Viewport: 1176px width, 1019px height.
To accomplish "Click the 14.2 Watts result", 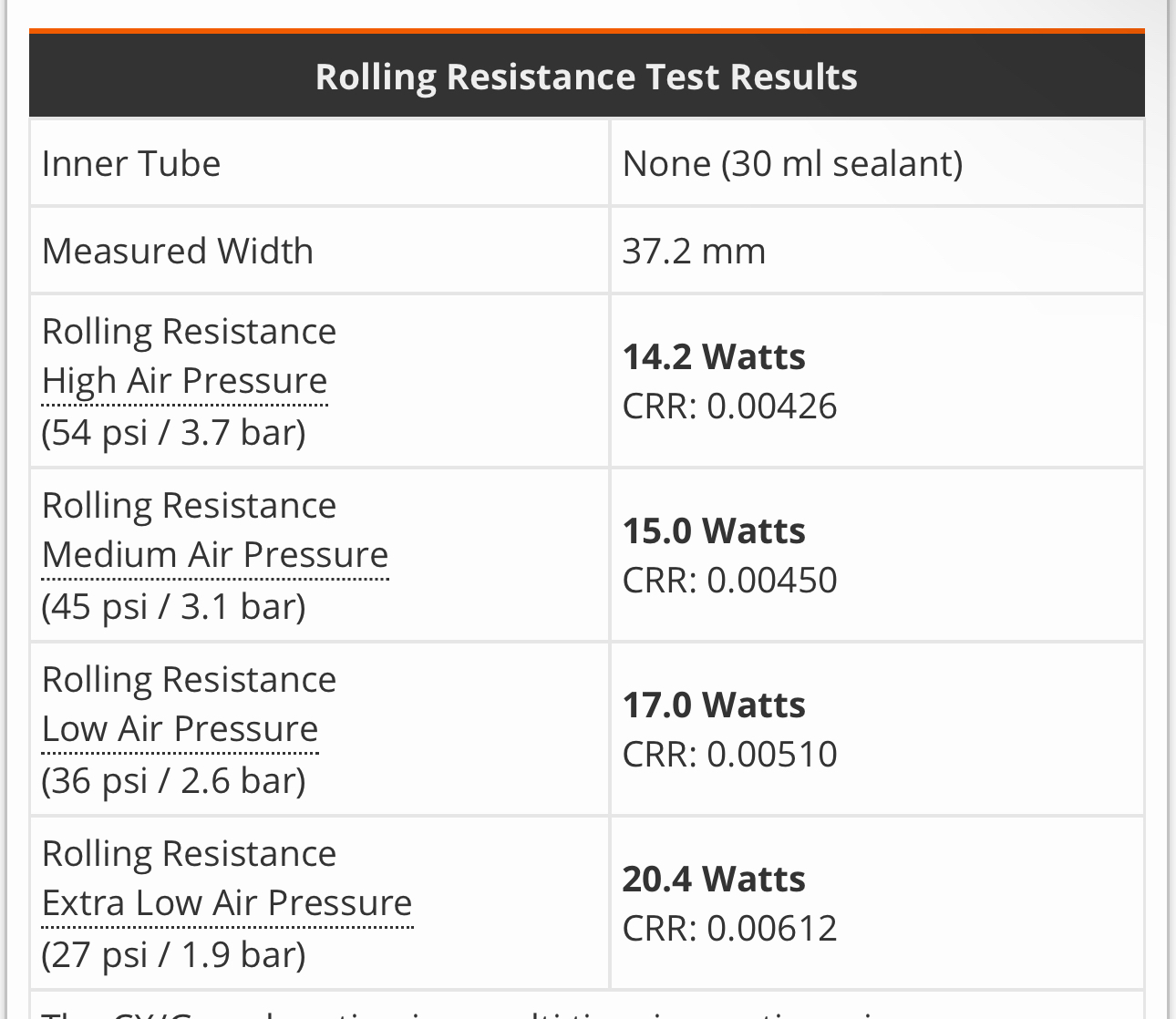I will (714, 357).
